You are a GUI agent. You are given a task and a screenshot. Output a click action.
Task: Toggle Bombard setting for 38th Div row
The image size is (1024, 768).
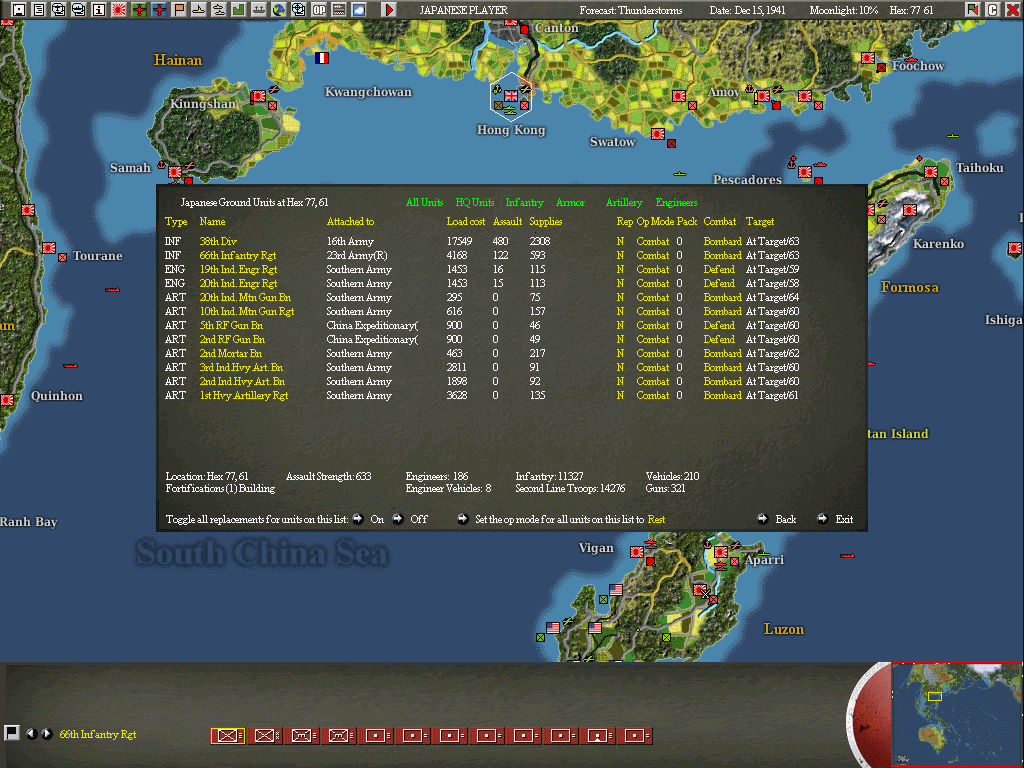click(722, 241)
